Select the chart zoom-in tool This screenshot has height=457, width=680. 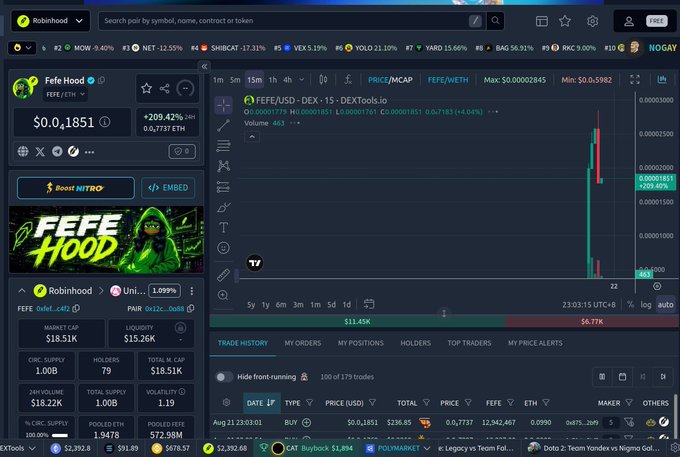coord(223,295)
